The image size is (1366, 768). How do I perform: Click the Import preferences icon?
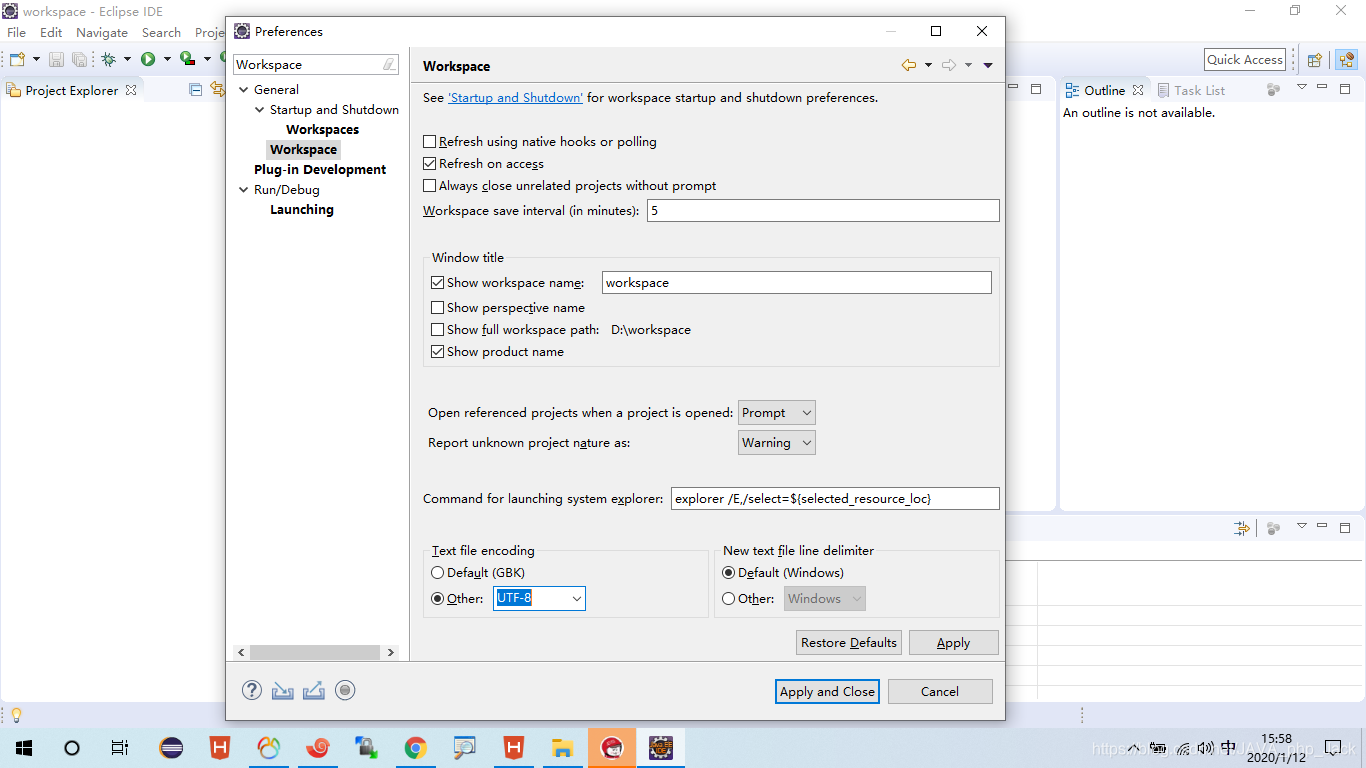[x=283, y=690]
